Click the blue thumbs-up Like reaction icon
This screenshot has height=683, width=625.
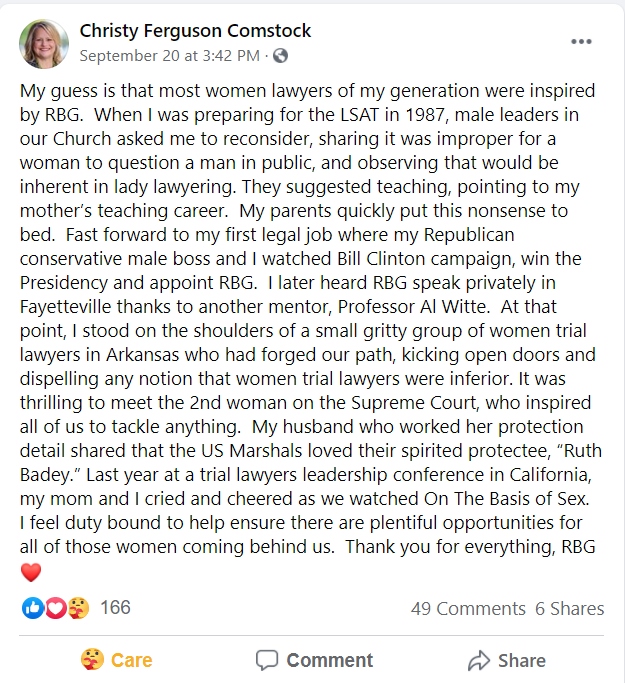pyautogui.click(x=33, y=607)
